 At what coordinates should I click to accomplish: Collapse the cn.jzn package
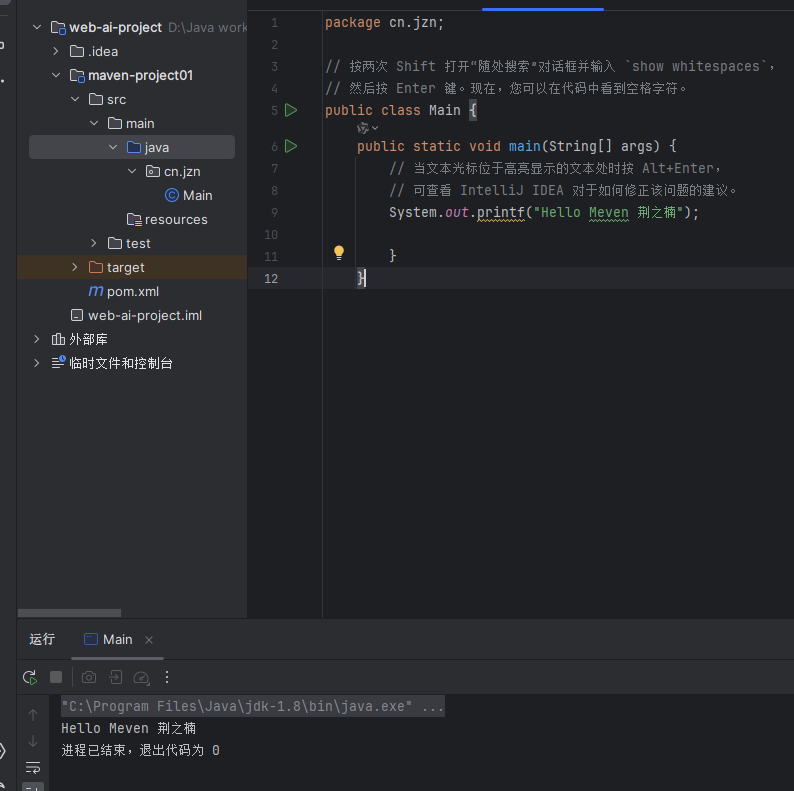click(132, 171)
